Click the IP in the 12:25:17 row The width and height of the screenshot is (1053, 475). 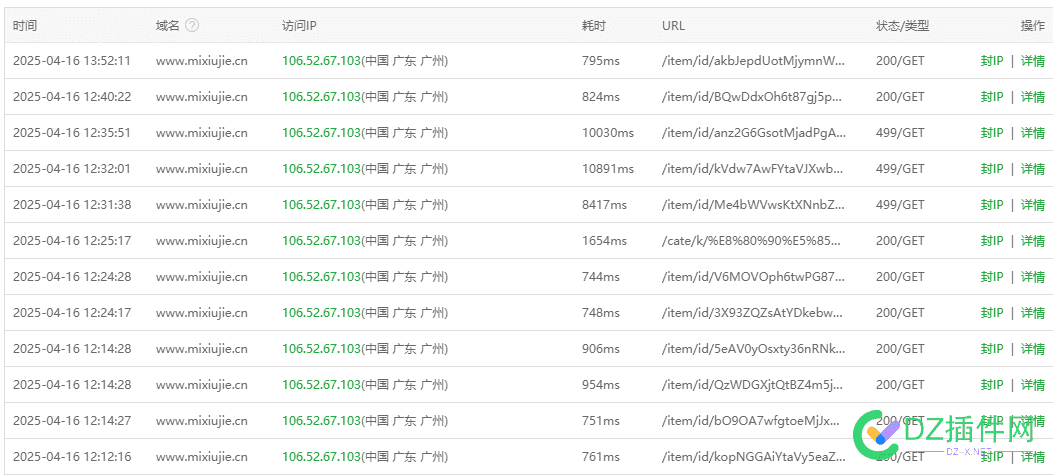point(321,241)
